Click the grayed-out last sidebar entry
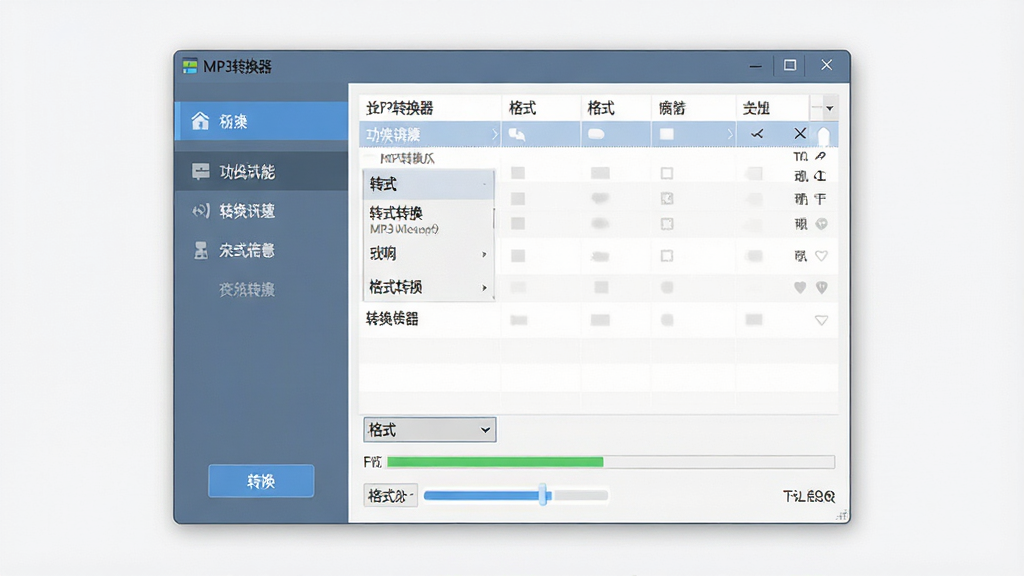This screenshot has height=576, width=1024. point(247,289)
